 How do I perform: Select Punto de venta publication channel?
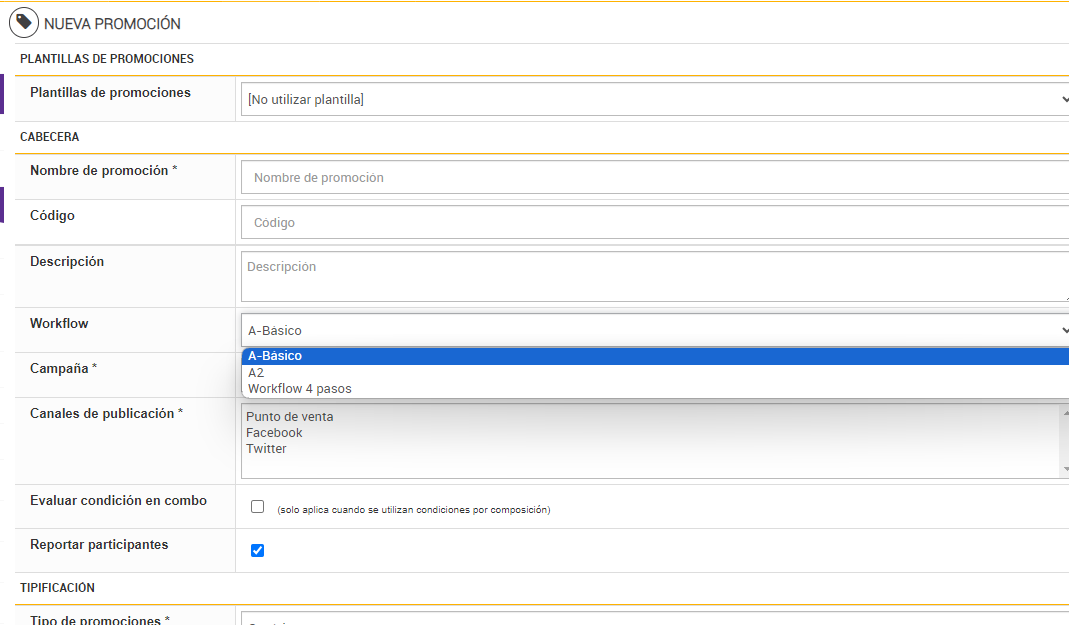coord(290,416)
